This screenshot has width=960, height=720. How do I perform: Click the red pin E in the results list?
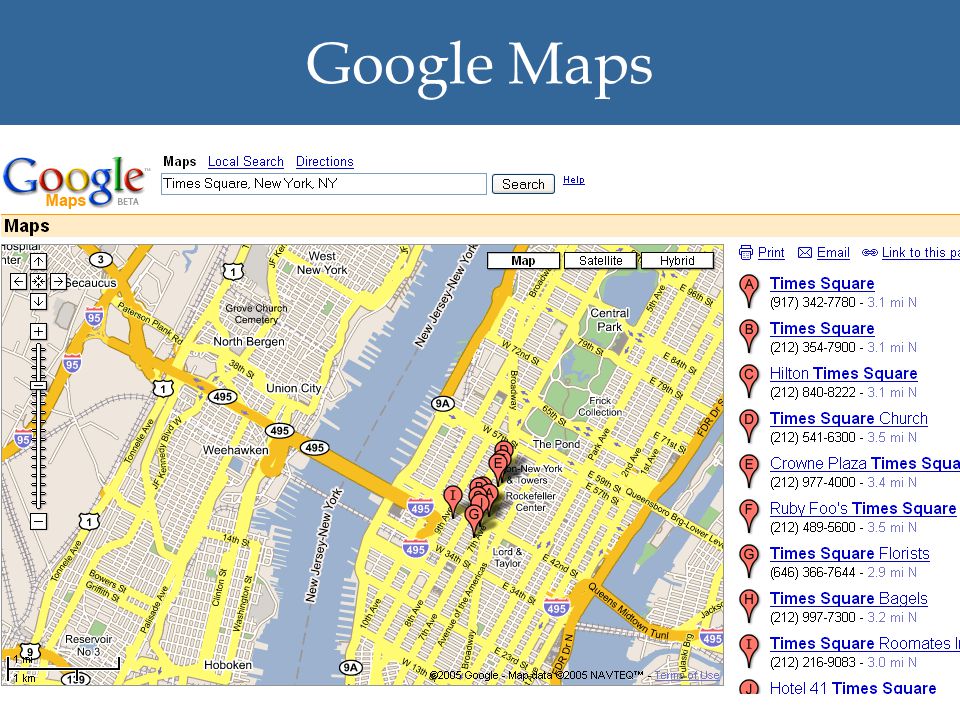point(748,470)
